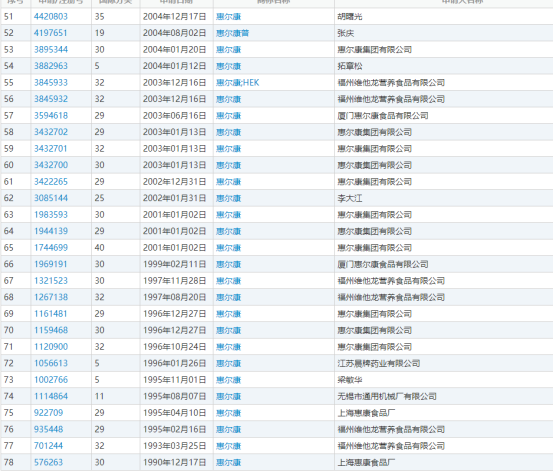Image resolution: width=554 pixels, height=474 pixels.
Task: Click trademark name link in row 72
Action: (228, 363)
